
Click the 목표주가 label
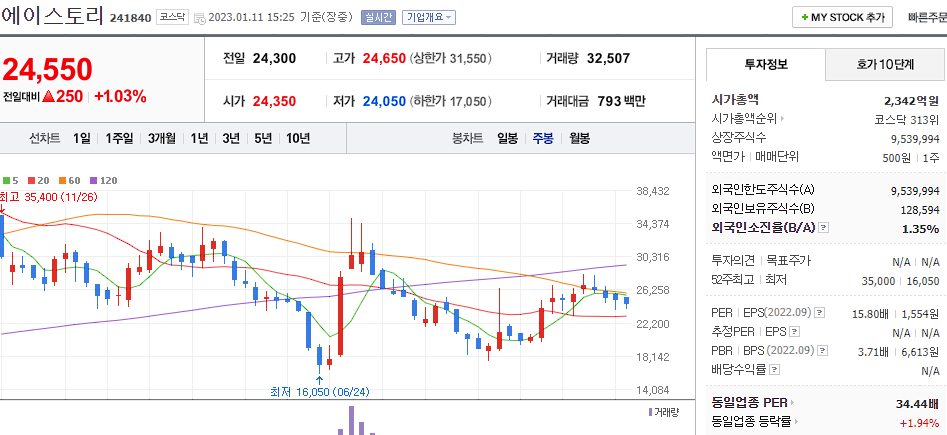point(789,261)
